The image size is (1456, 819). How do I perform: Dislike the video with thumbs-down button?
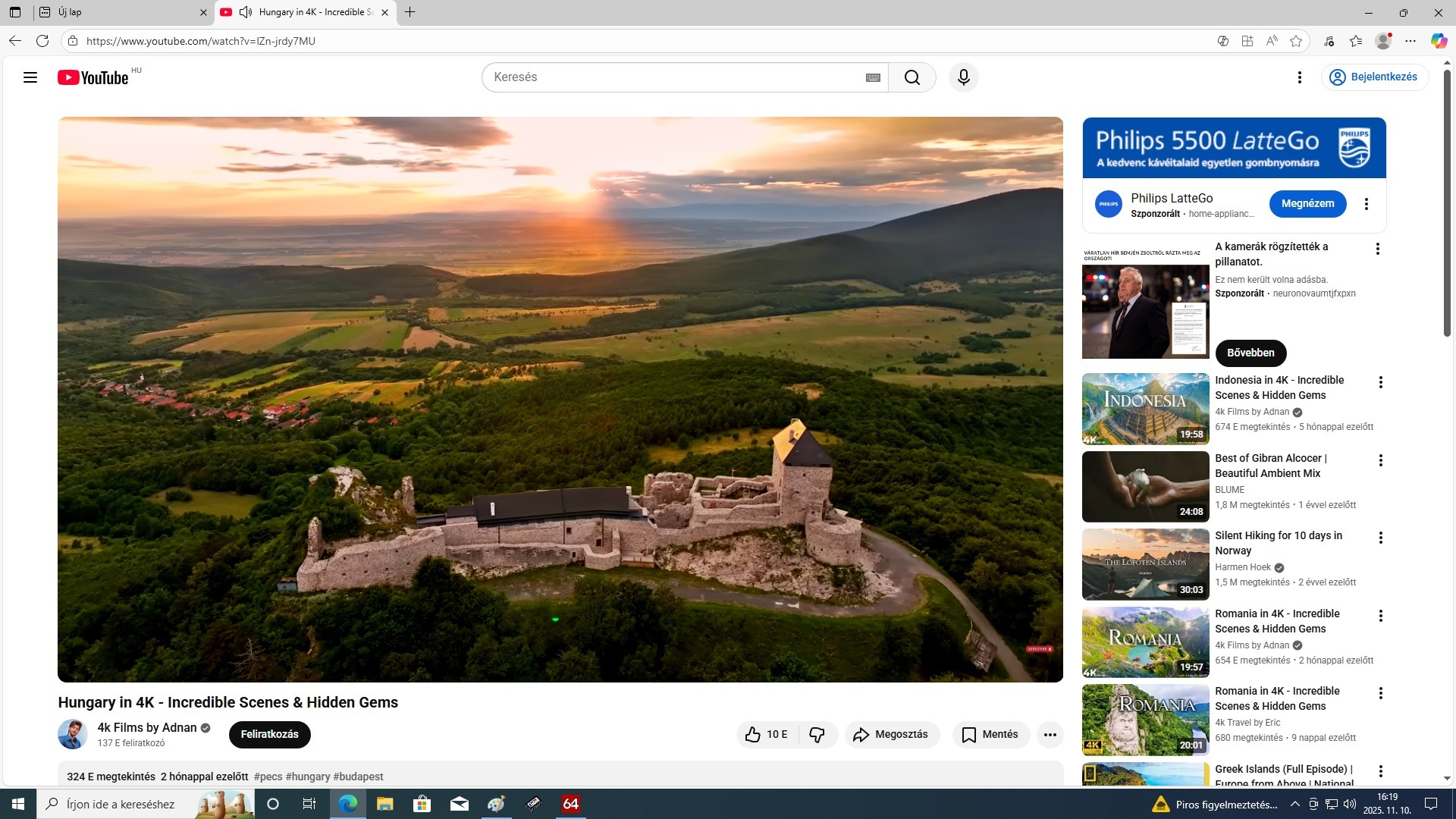click(x=817, y=734)
